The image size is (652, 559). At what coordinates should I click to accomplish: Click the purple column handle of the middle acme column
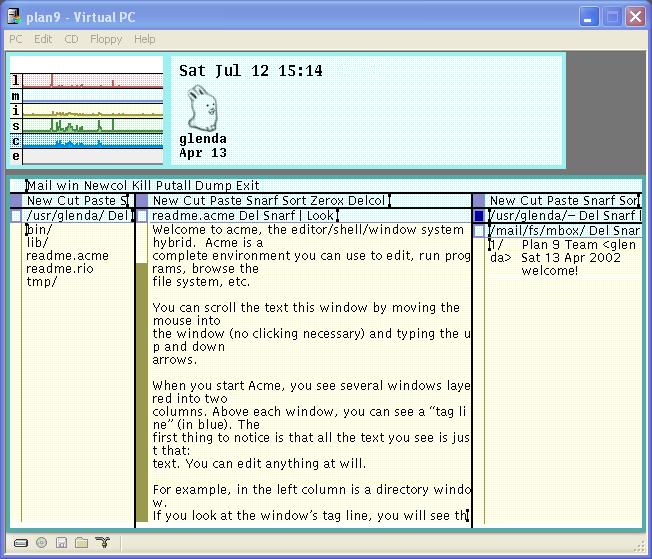[x=142, y=201]
